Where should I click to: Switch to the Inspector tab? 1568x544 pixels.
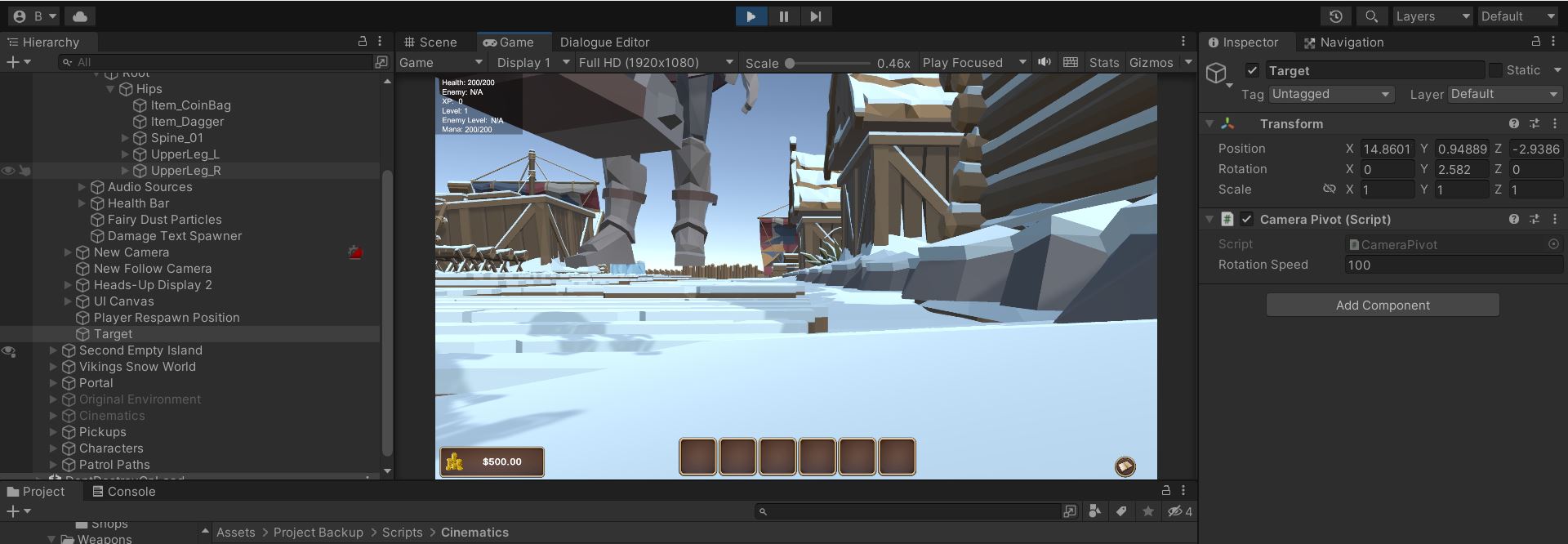click(x=1243, y=42)
